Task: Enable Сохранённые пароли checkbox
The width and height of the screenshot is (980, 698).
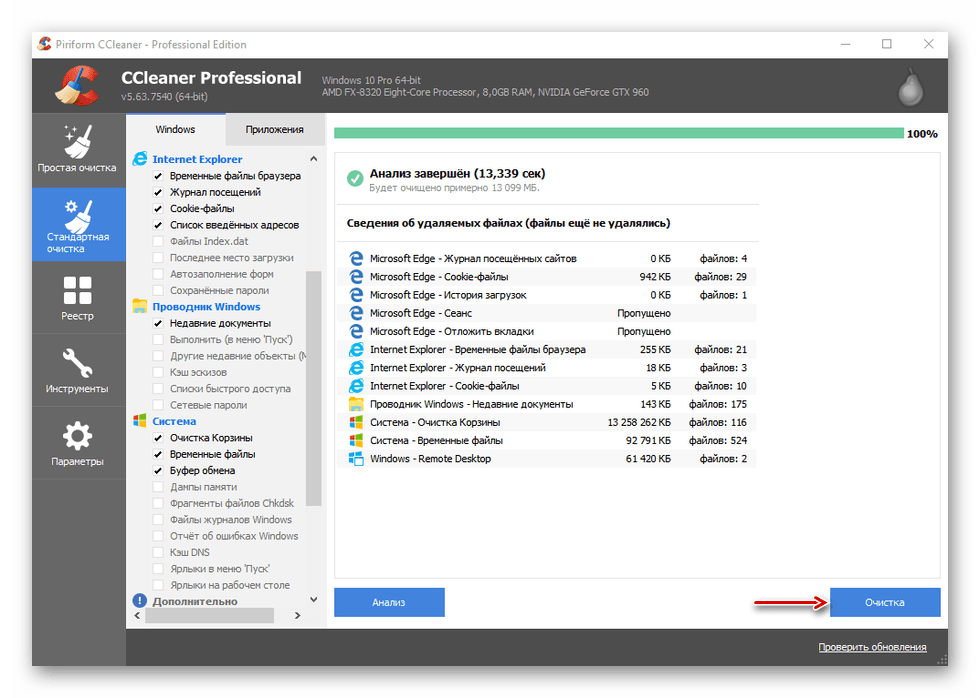Action: pyautogui.click(x=158, y=291)
